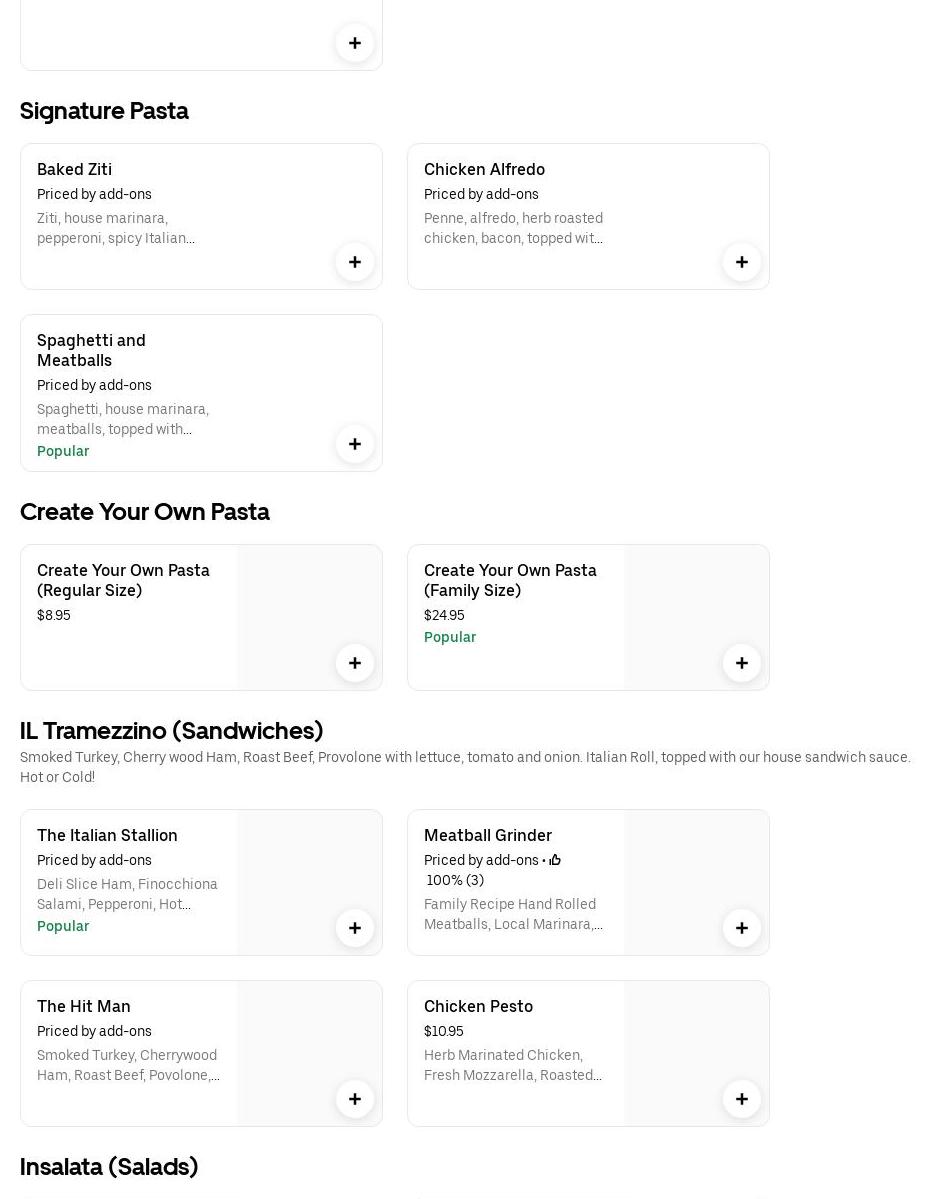Add Baked Ziti with plus icon
This screenshot has height=1199, width=944.
(x=355, y=262)
